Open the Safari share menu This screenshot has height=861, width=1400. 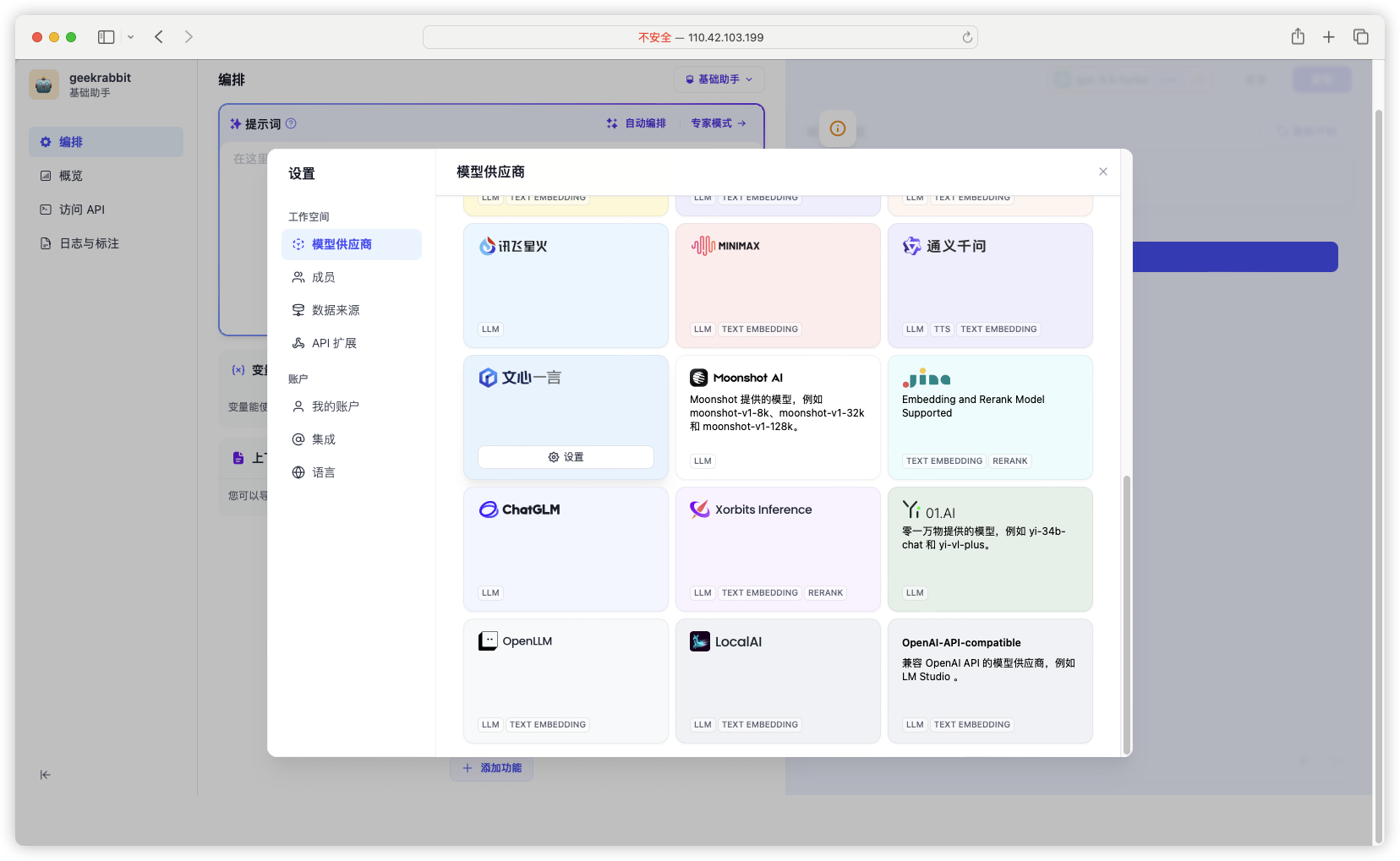click(1298, 37)
